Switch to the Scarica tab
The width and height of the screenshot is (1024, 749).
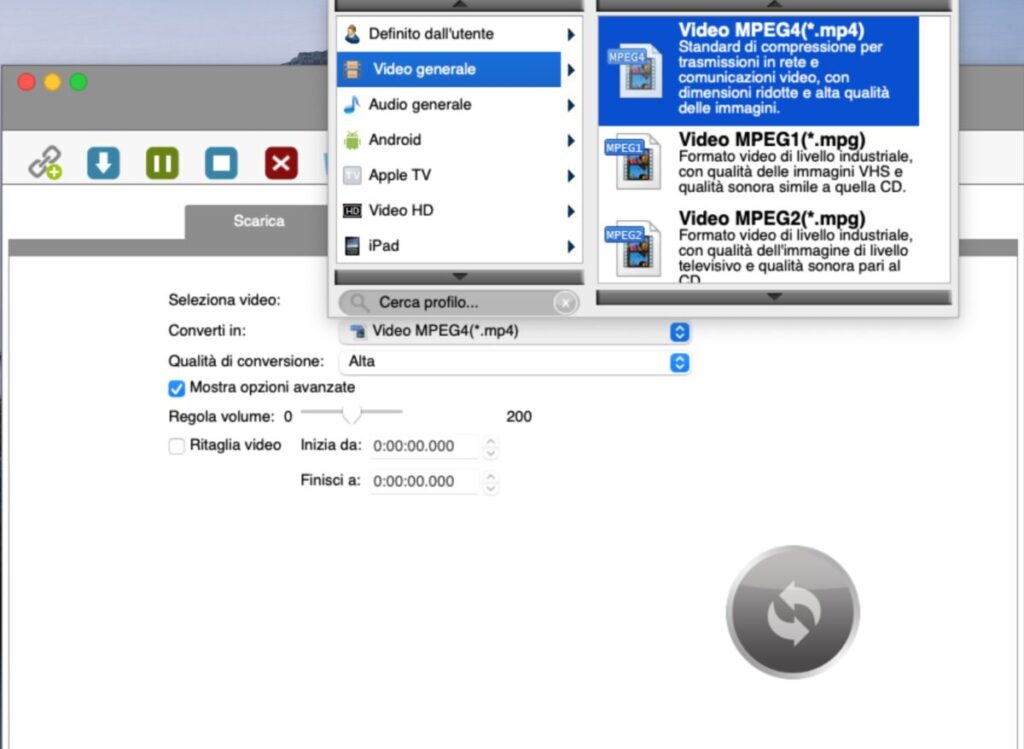[x=259, y=221]
